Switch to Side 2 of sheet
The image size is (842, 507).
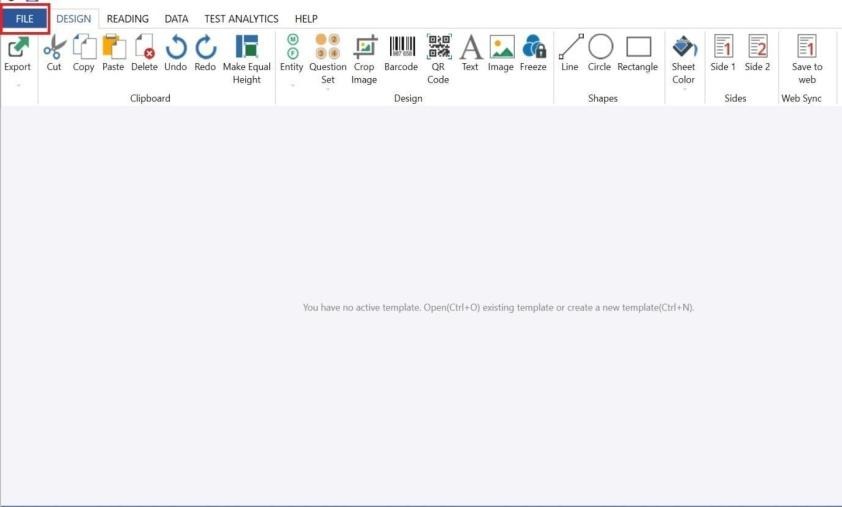pos(758,53)
